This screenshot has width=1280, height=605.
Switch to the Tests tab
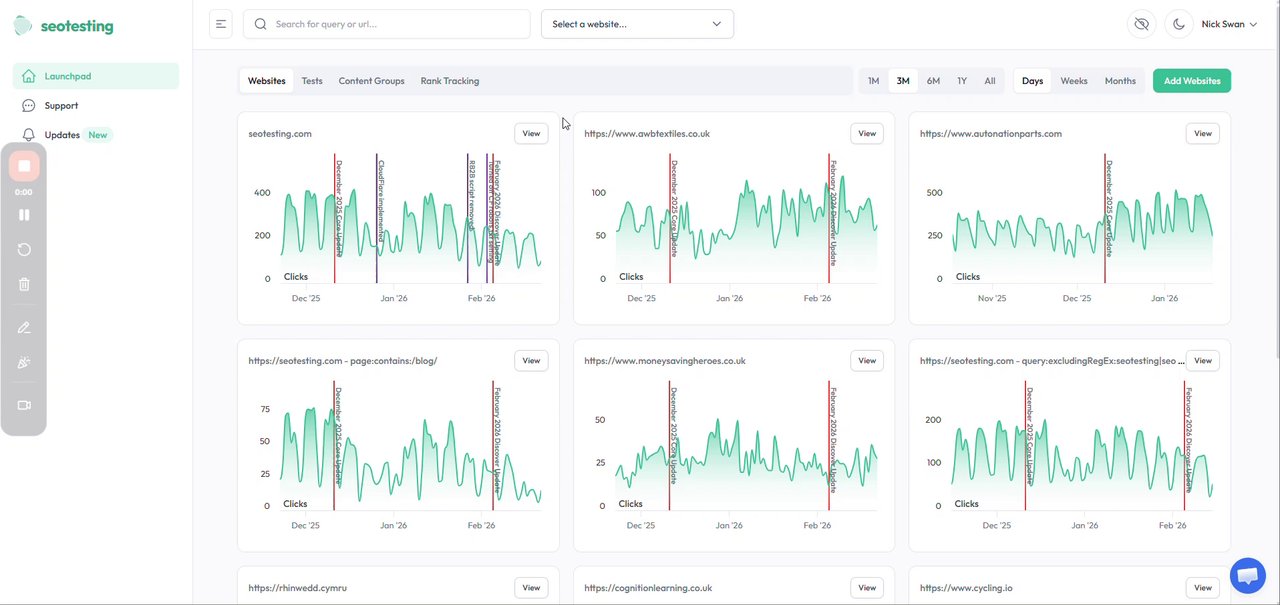point(312,81)
